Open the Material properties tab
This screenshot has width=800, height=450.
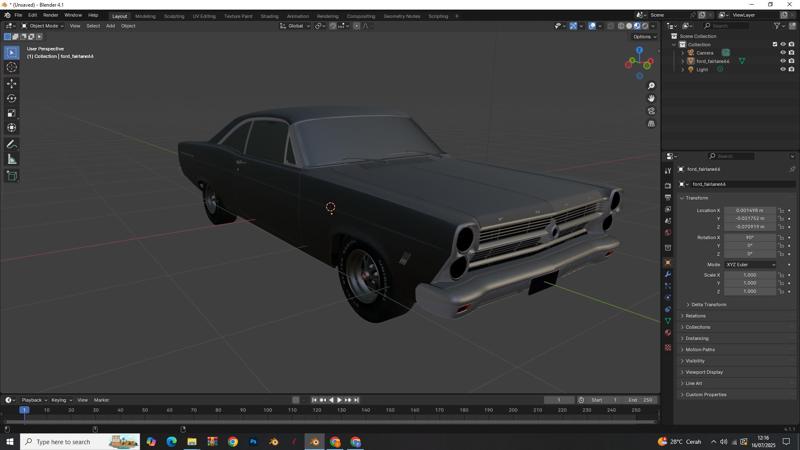668,333
